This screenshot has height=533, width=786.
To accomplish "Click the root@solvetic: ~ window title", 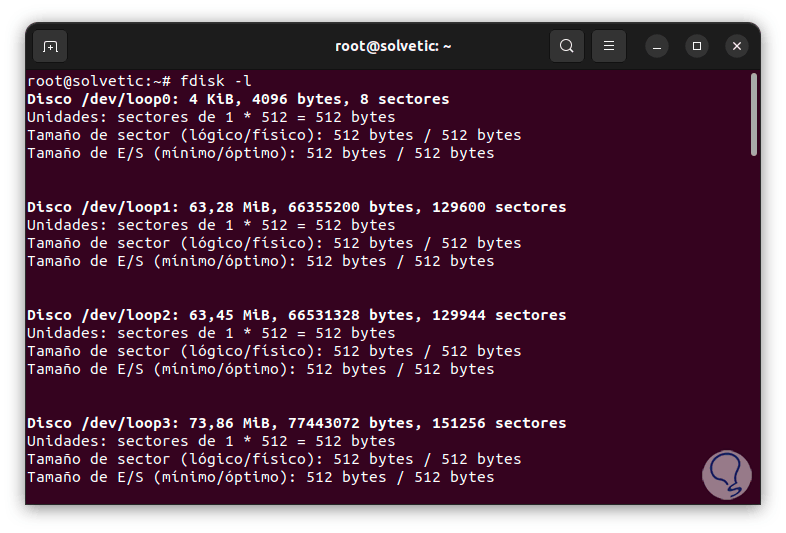I will 393,46.
